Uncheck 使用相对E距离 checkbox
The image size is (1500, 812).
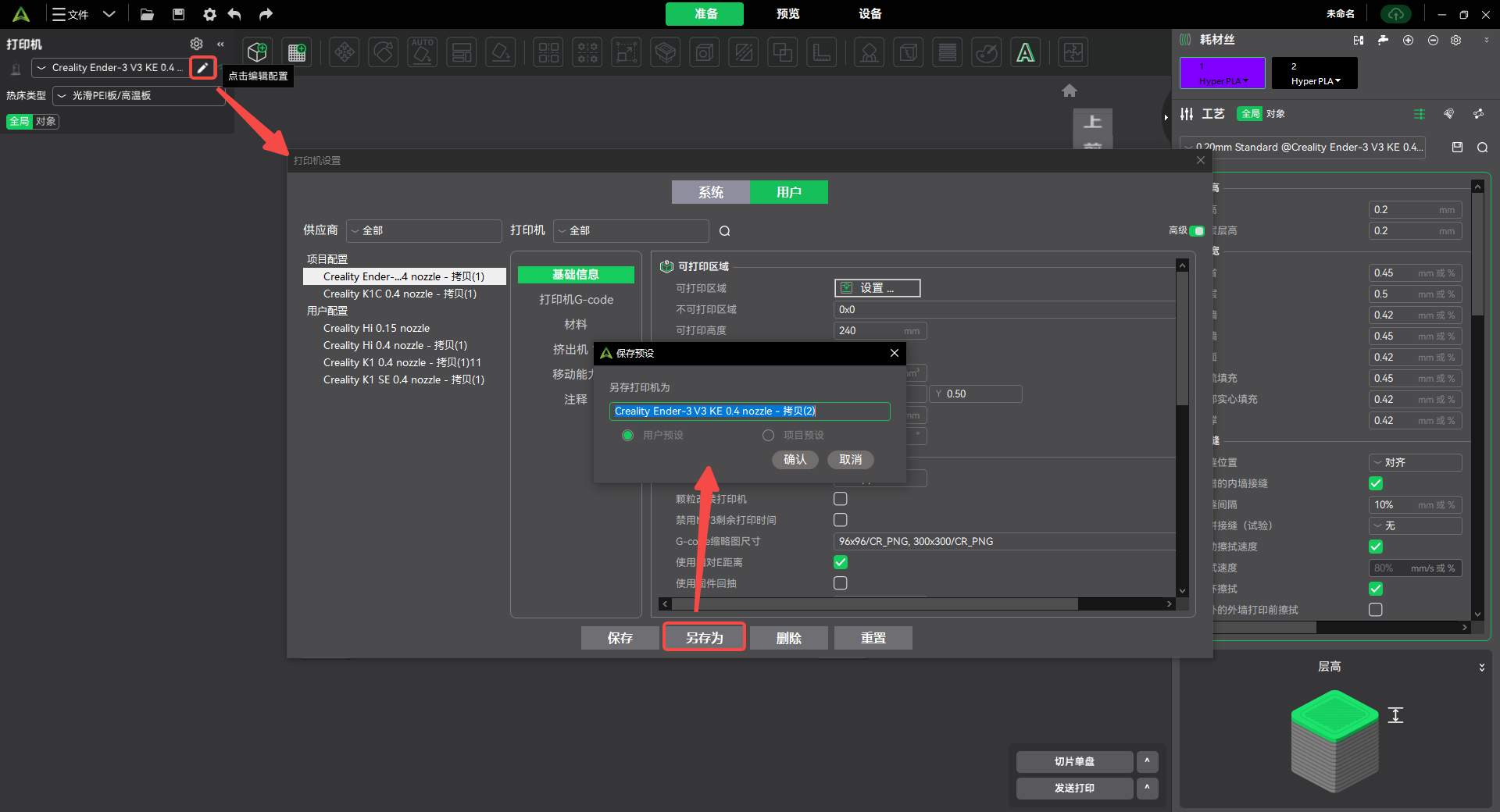pyautogui.click(x=841, y=562)
